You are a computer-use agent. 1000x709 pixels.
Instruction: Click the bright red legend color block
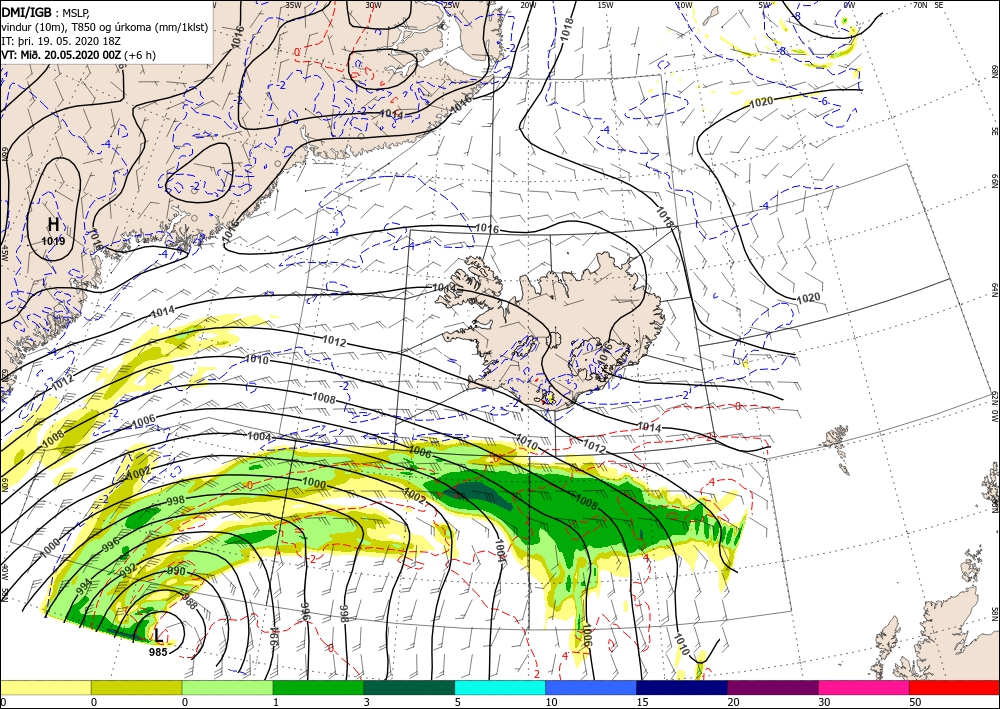click(954, 687)
